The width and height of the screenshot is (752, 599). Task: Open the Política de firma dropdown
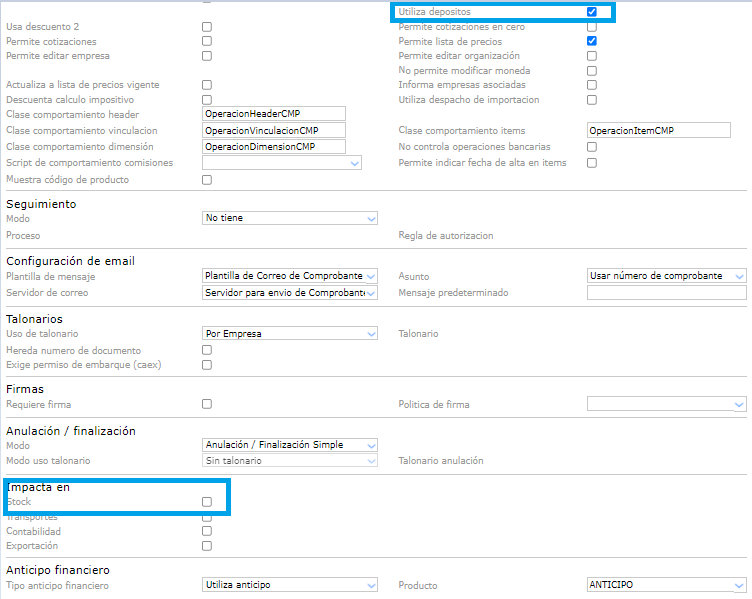click(666, 405)
